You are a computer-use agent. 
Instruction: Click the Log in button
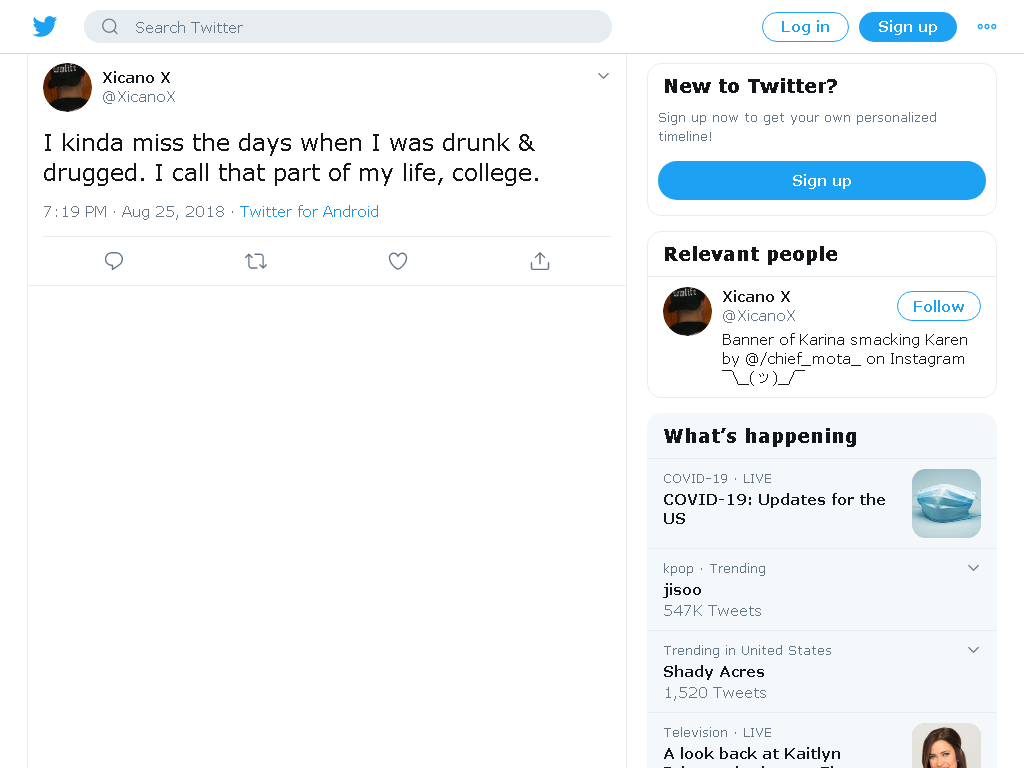pos(805,27)
